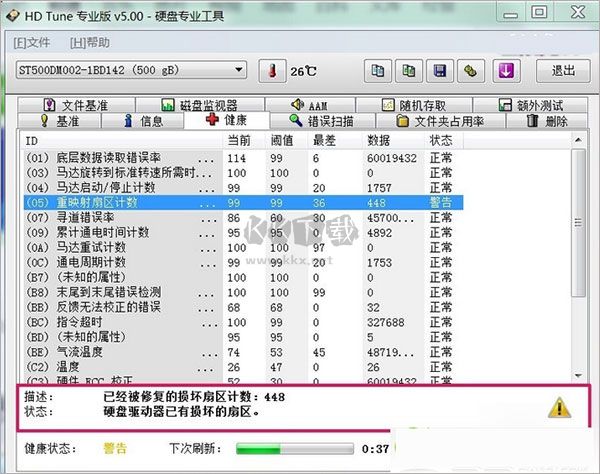600x474 pixels.
Task: Click the 警告 status in row 05
Action: 440,202
